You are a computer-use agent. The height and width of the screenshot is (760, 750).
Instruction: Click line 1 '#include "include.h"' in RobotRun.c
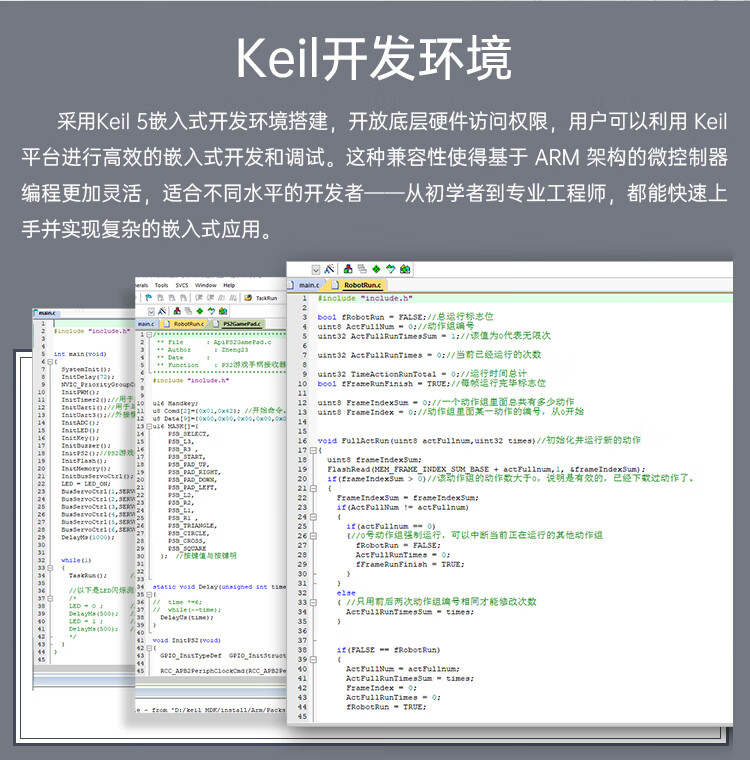pos(365,298)
